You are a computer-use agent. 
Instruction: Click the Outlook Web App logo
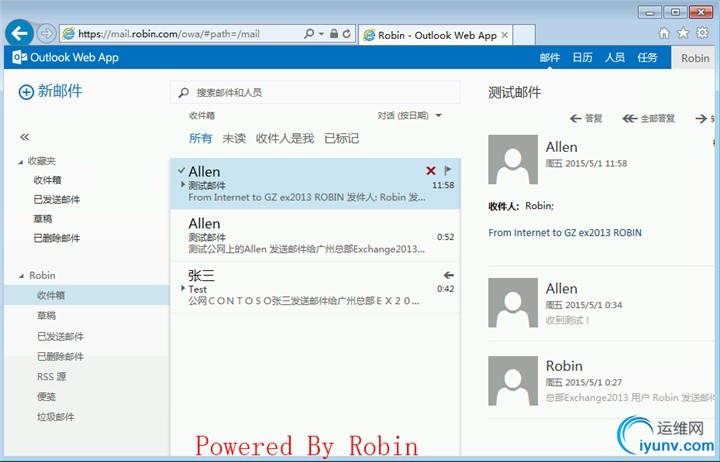tap(66, 57)
